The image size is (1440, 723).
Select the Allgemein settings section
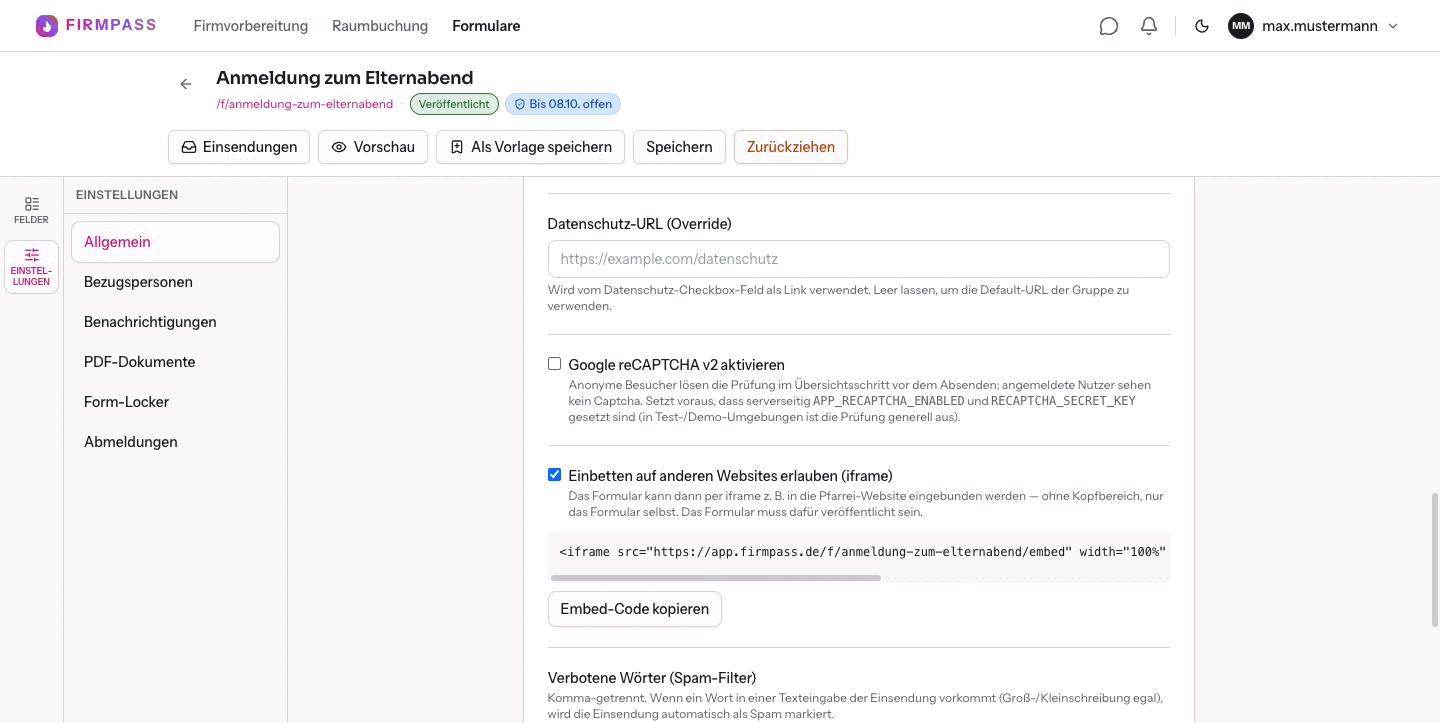coord(175,242)
